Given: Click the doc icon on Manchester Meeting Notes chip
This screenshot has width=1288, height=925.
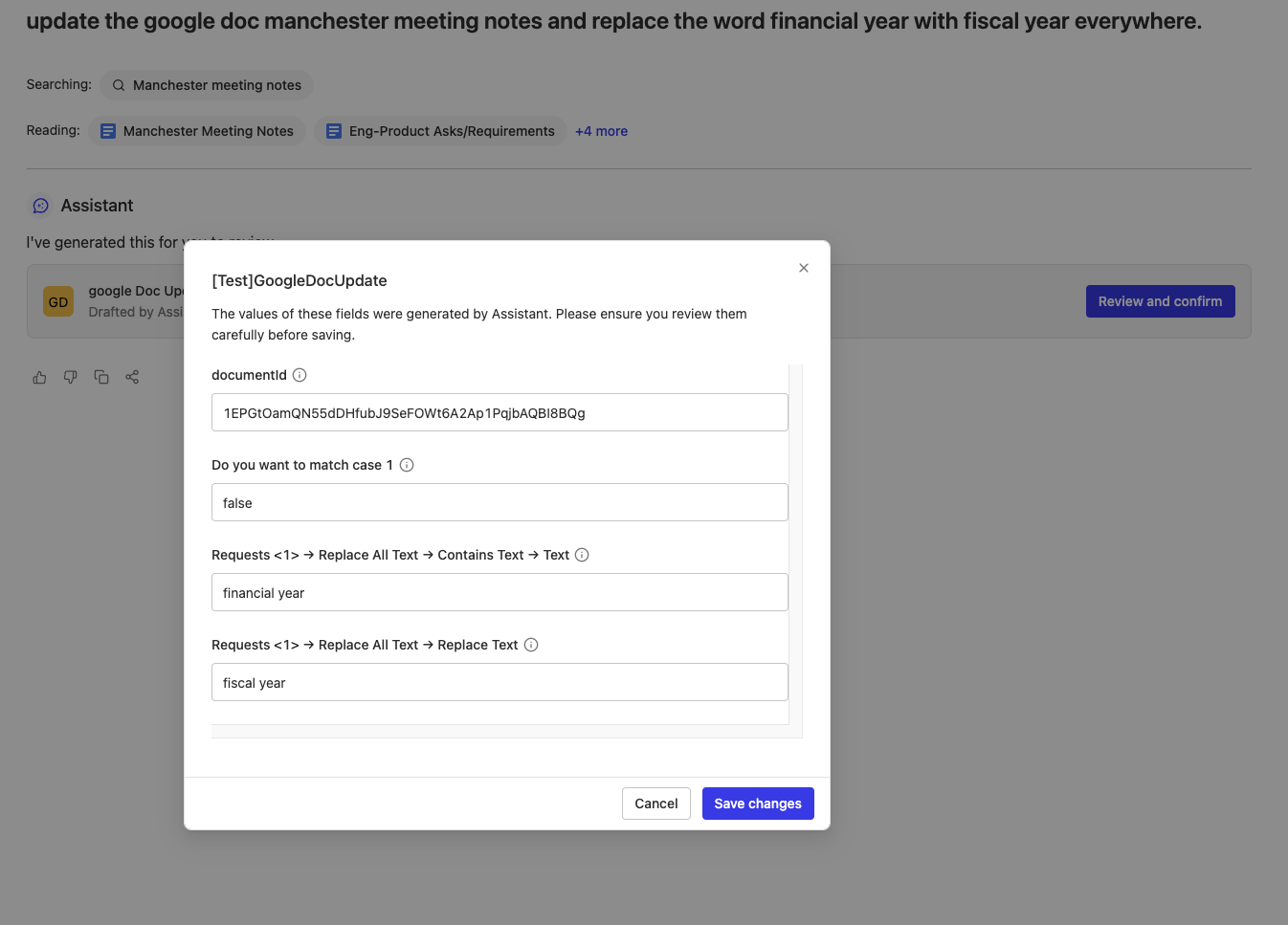Looking at the screenshot, I should [x=107, y=130].
